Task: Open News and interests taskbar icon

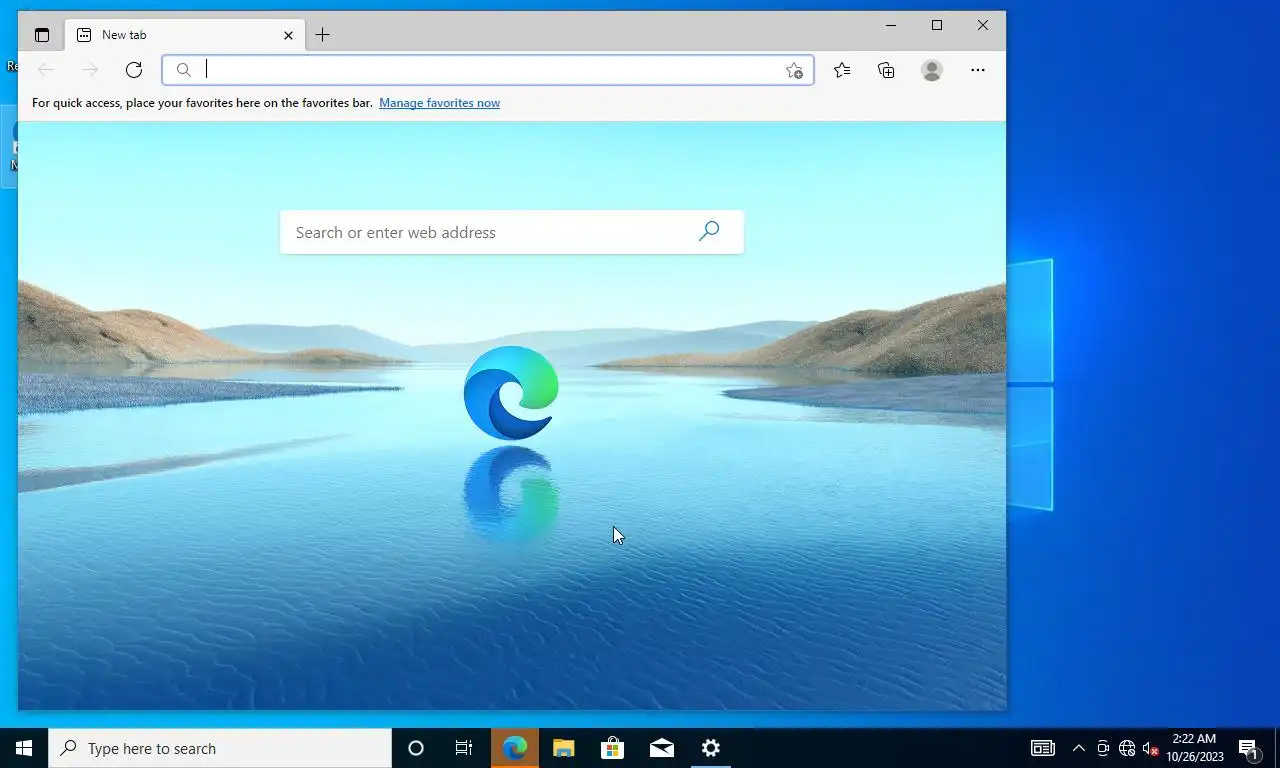Action: (x=1043, y=748)
